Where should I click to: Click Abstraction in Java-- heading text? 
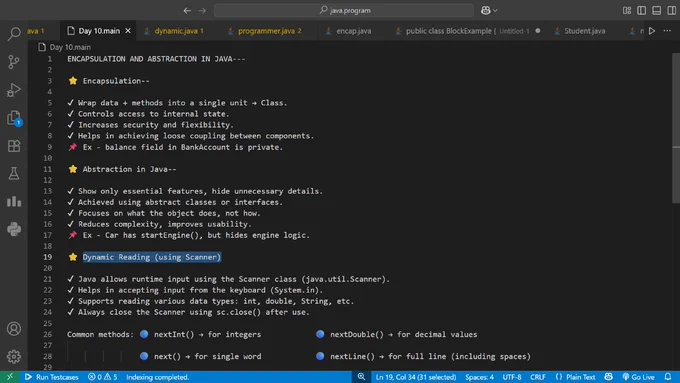pyautogui.click(x=129, y=169)
